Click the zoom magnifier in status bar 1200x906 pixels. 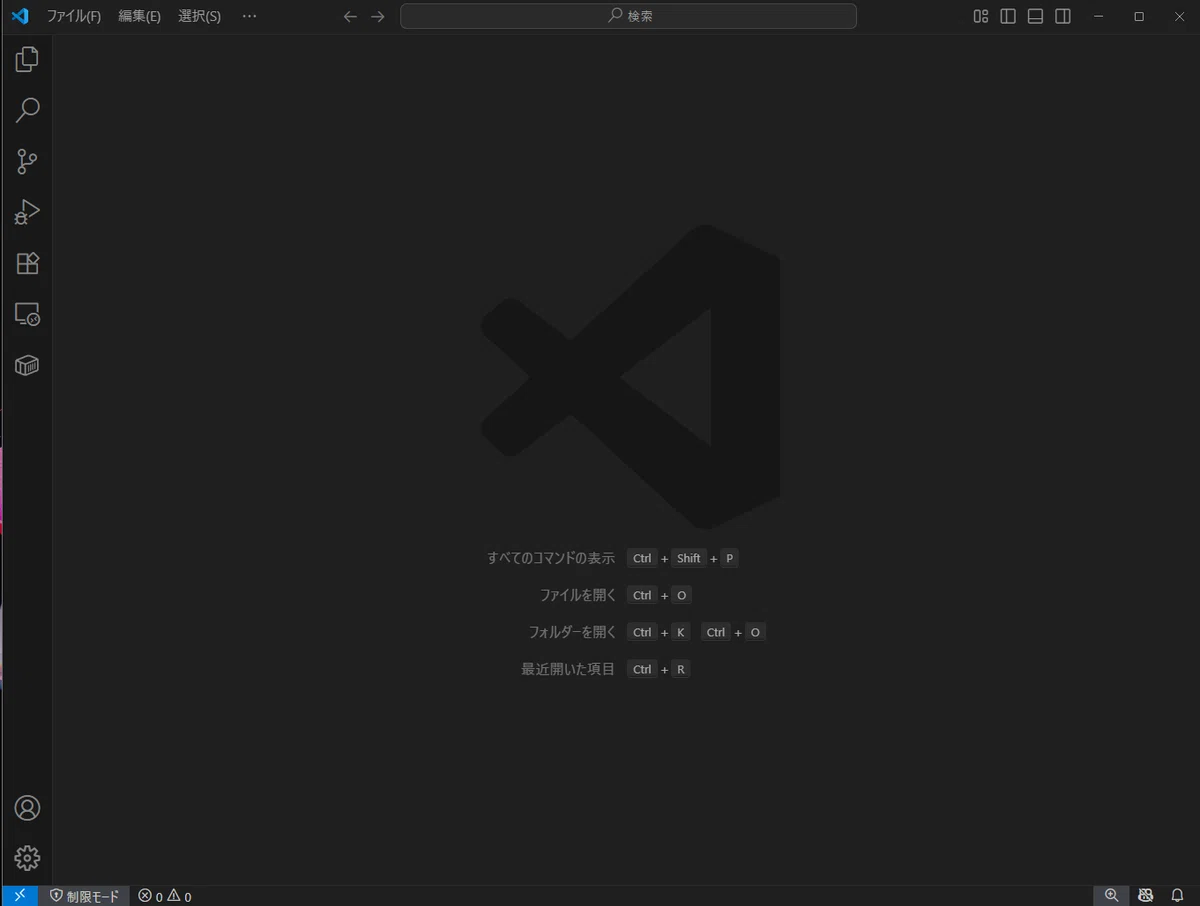pos(1111,895)
